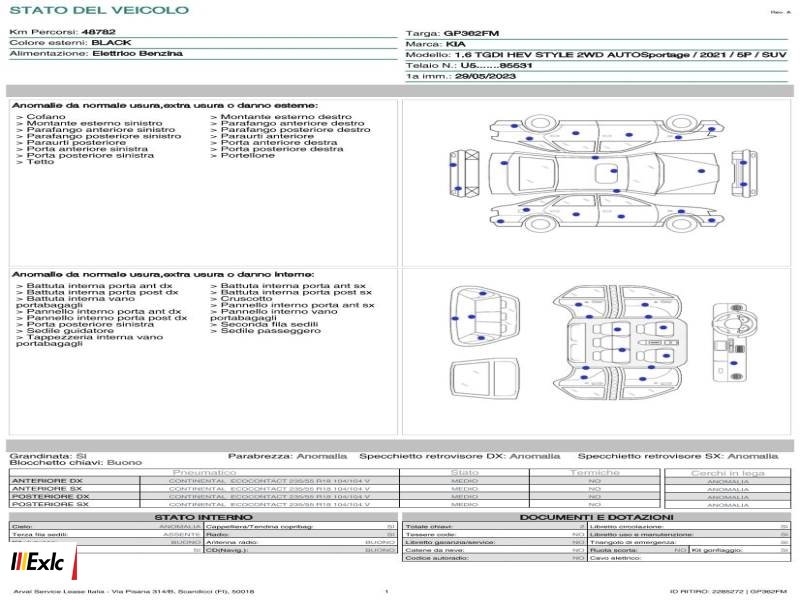Click the Arval Service Lease Italia footer address
Screen dimensions: 800x600
click(134, 591)
